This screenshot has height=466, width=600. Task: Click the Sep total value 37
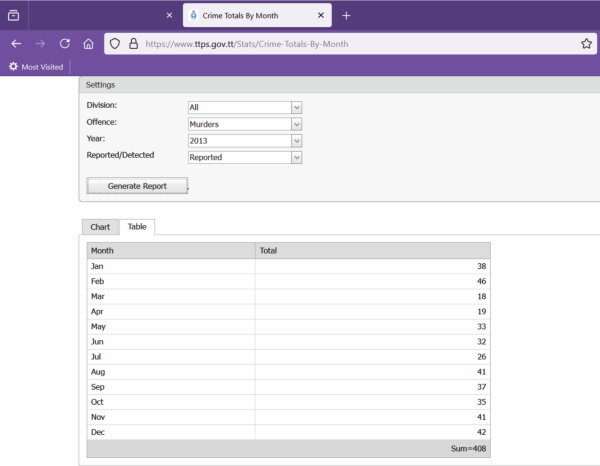481,387
